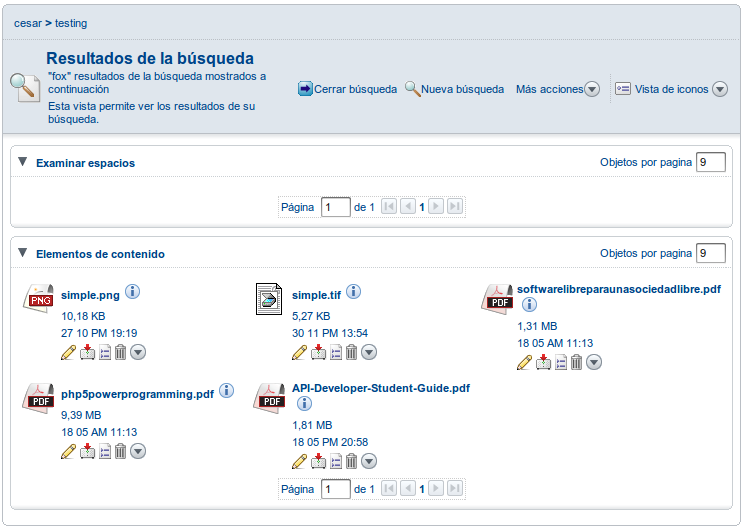
Task: Check out API-Developer-Student-Guide.pdf via download icon
Action: [318, 461]
